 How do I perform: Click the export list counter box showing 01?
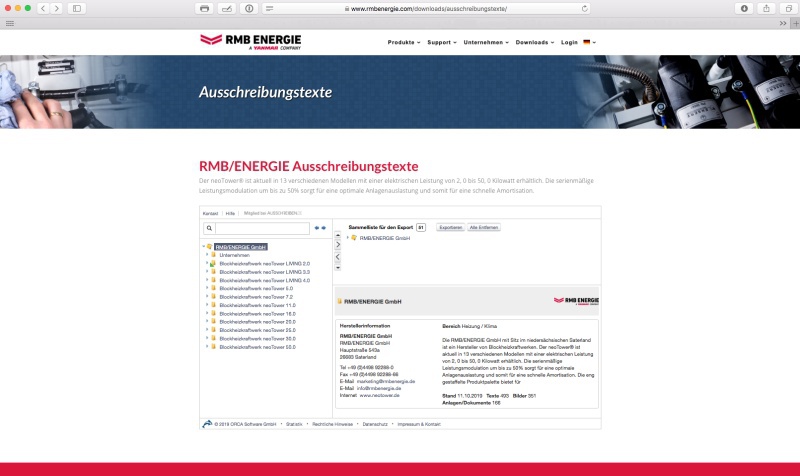click(x=421, y=228)
